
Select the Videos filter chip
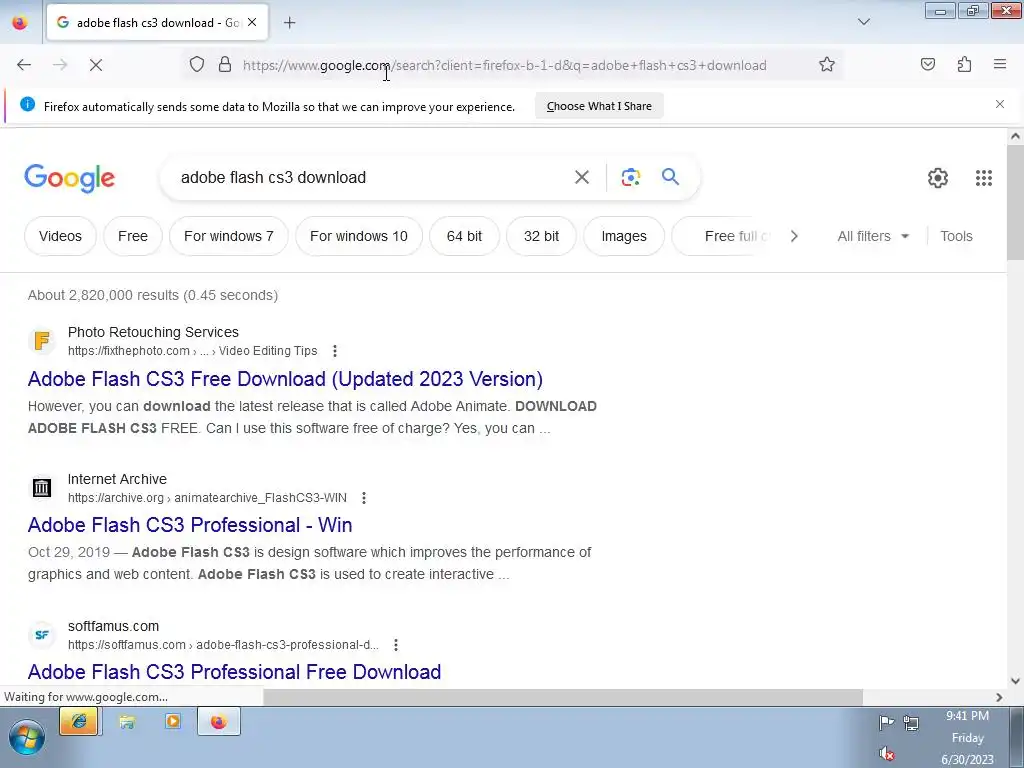[x=60, y=236]
